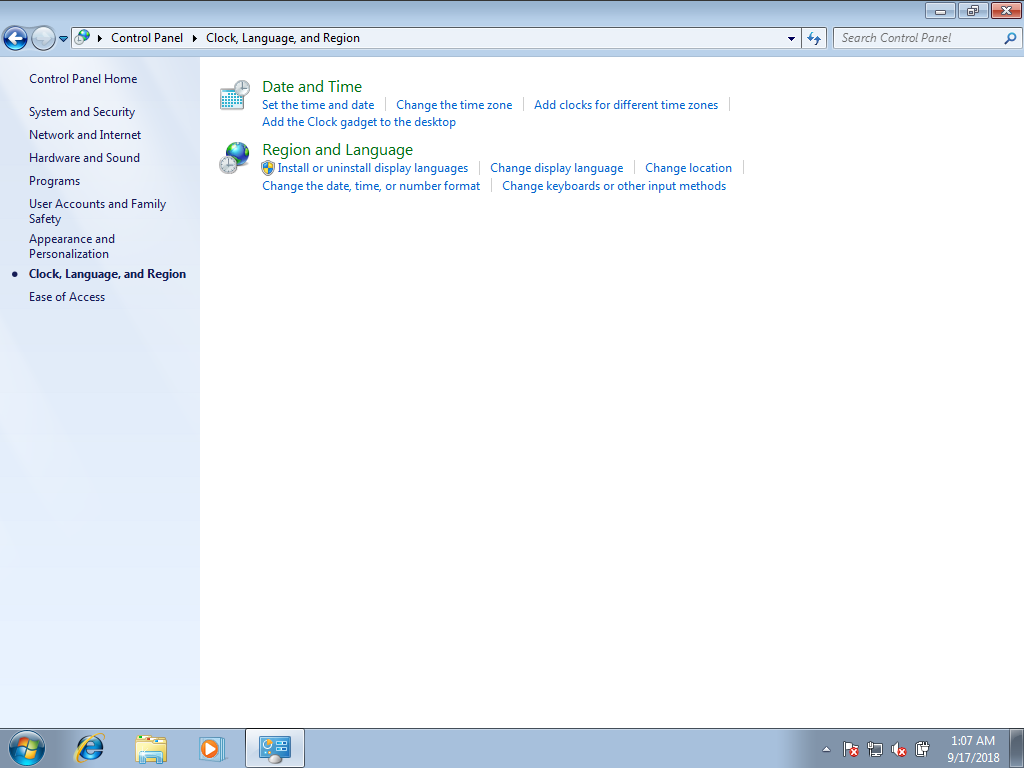Screen dimensions: 1024x768
Task: Click Change the date, time, or number format
Action: point(371,186)
